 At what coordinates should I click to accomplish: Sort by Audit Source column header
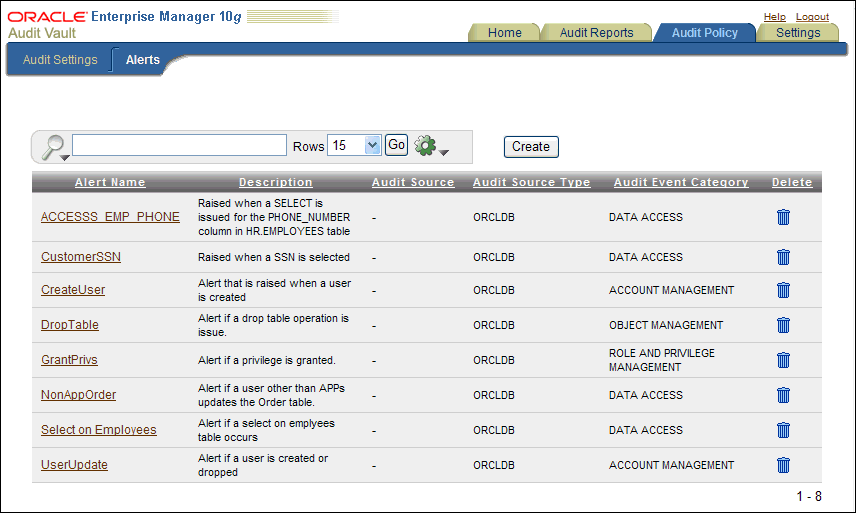click(413, 182)
